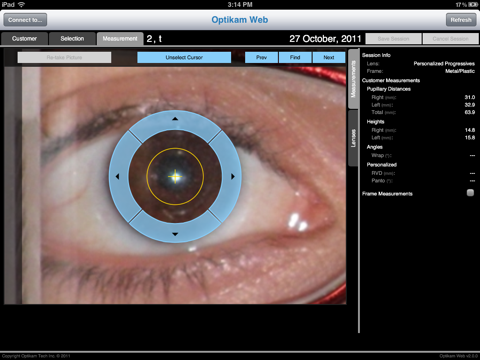The image size is (480, 360).
Task: Advance with the Next button
Action: pyautogui.click(x=329, y=57)
